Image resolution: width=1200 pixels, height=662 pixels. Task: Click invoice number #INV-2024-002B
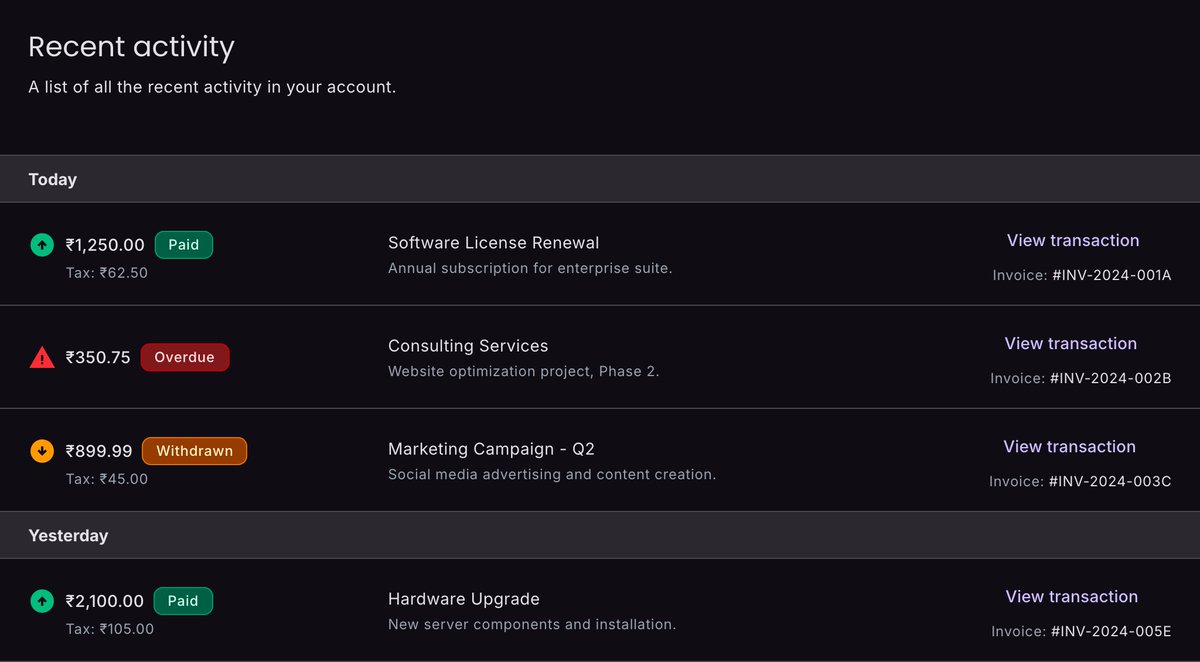pos(1111,378)
